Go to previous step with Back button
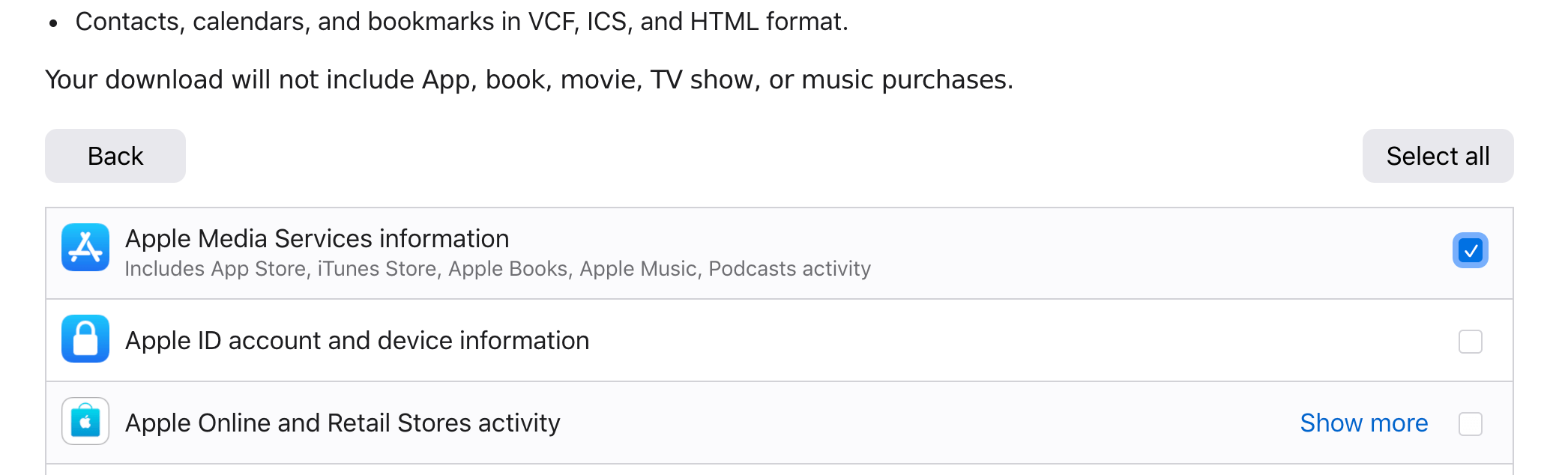Image resolution: width=1568 pixels, height=475 pixels. click(x=115, y=156)
